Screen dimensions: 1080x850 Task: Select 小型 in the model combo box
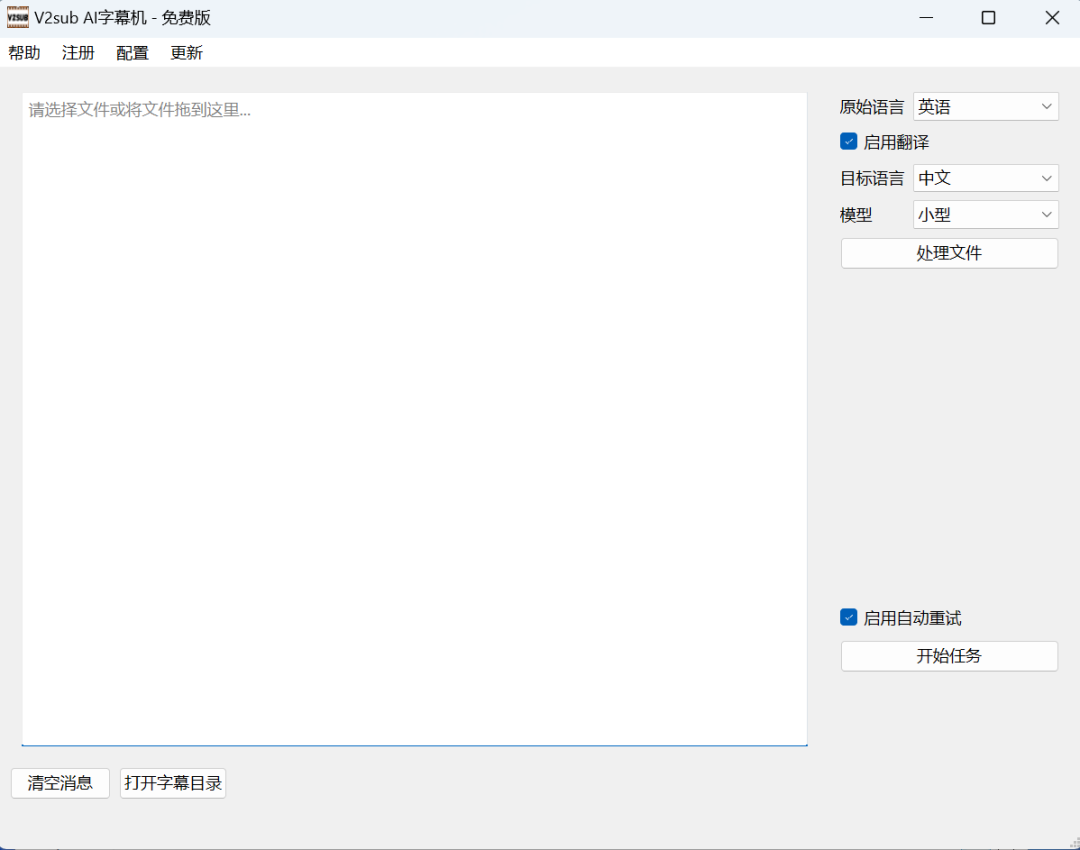pyautogui.click(x=985, y=214)
